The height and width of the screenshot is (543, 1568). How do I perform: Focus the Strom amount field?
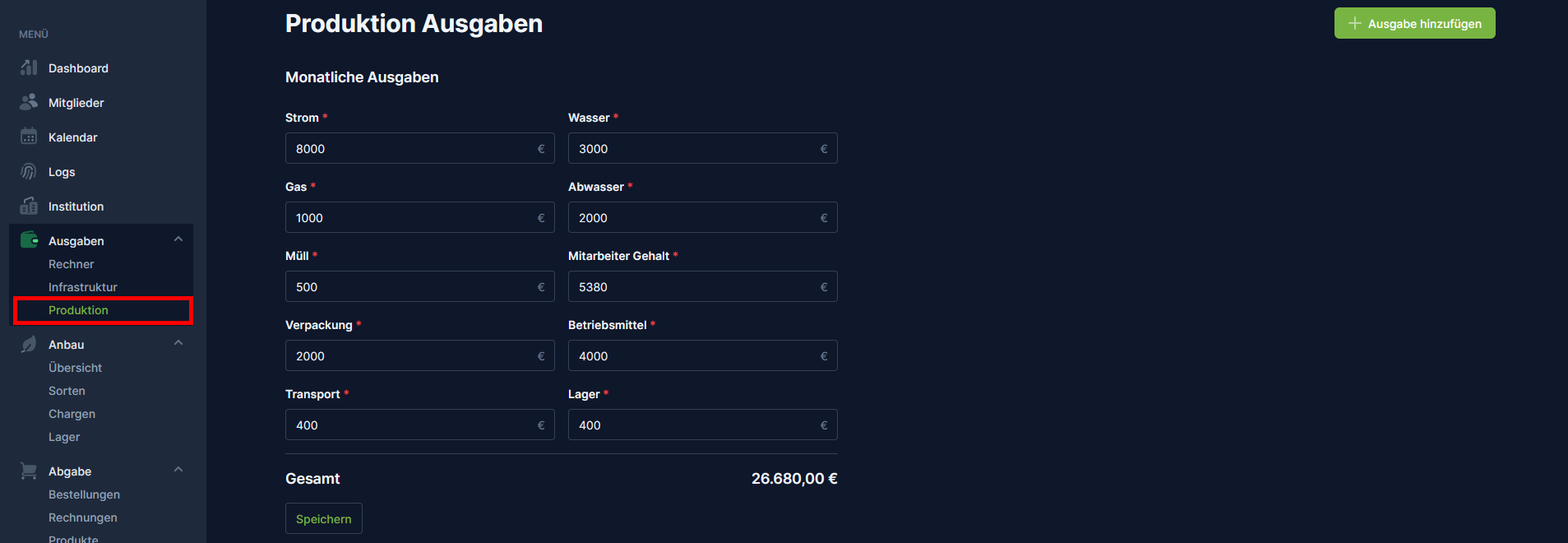click(411, 149)
